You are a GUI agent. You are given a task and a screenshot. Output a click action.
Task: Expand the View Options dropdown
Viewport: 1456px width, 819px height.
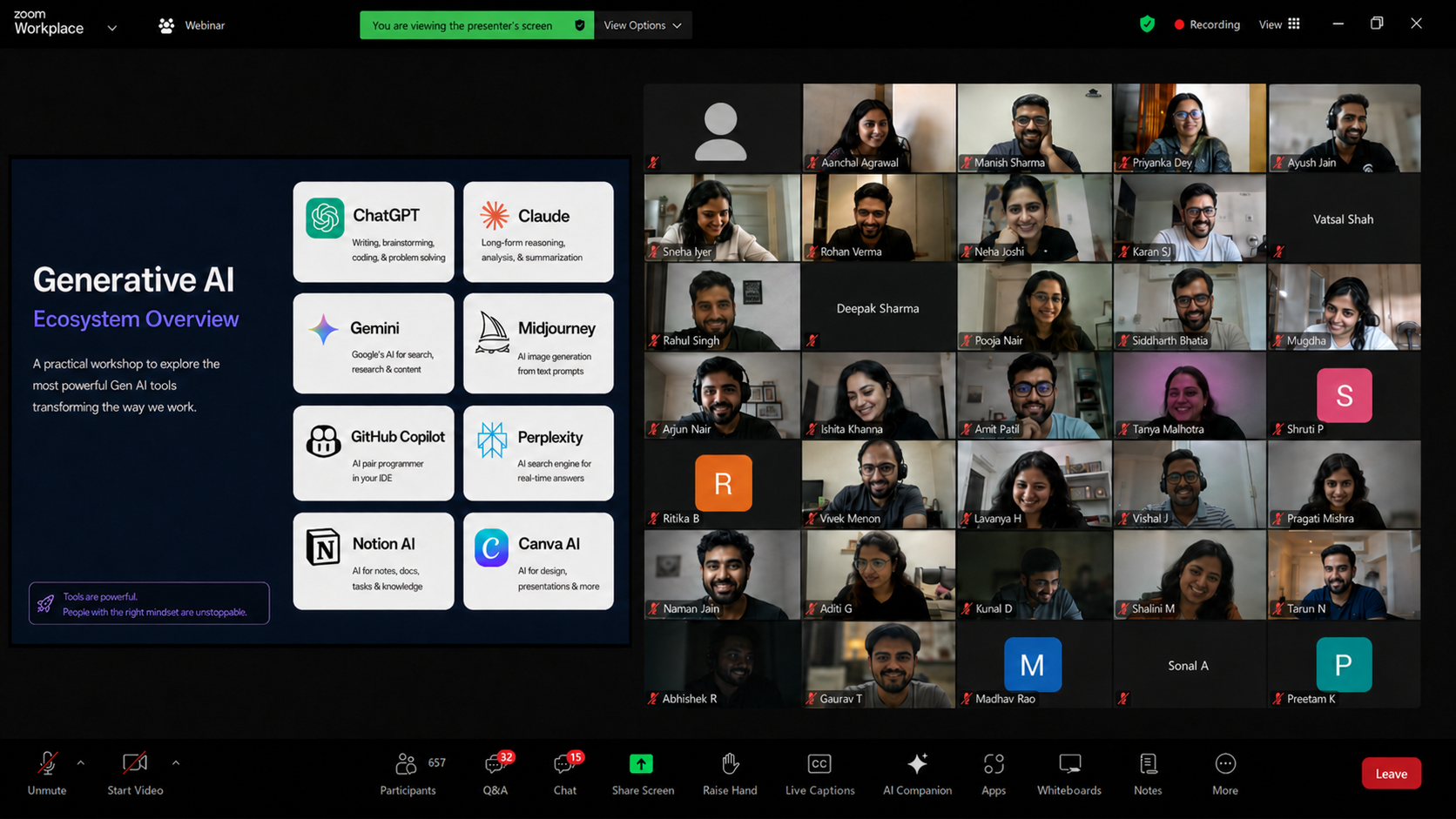pos(643,25)
